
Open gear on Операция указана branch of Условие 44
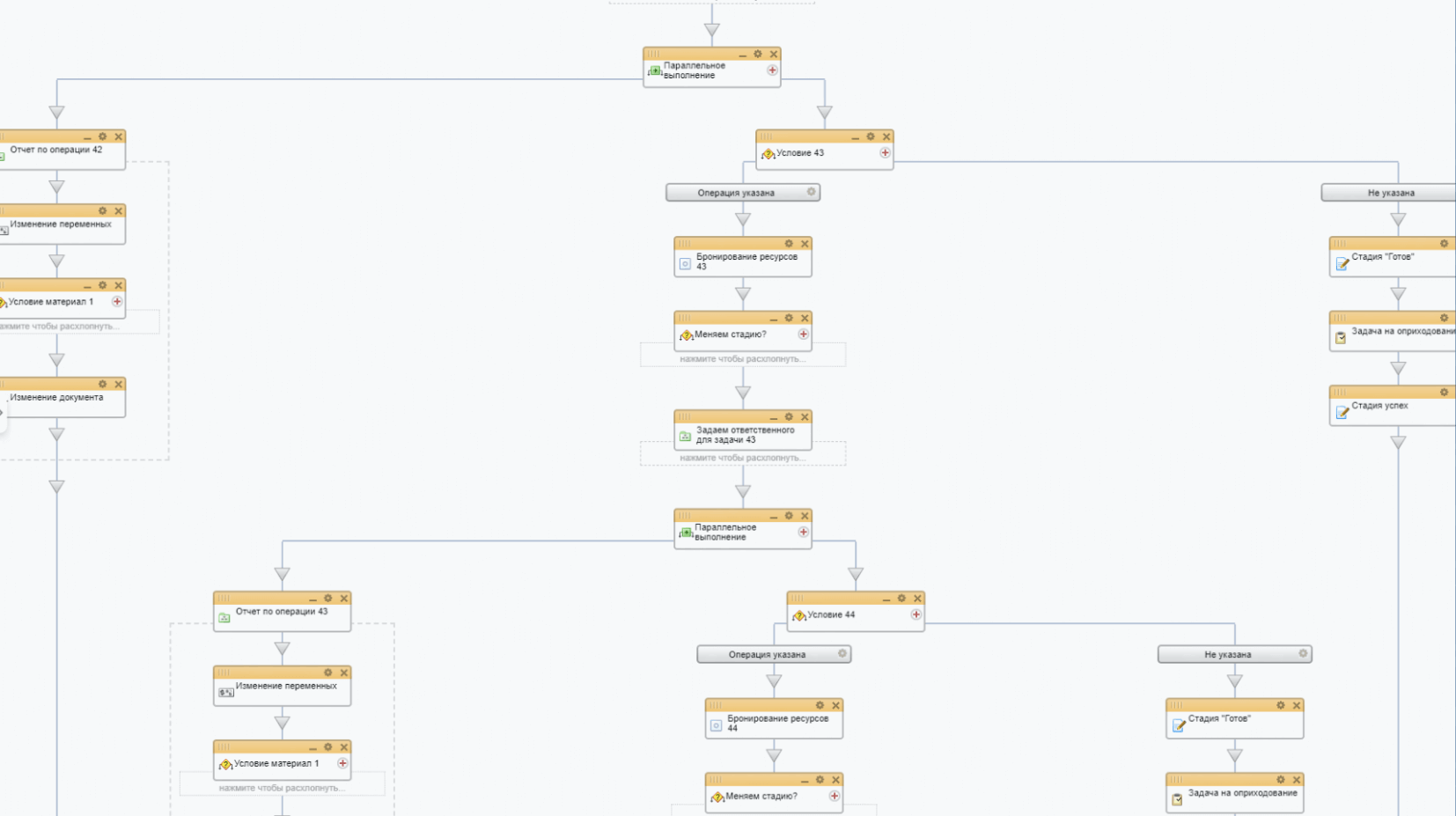[x=842, y=653]
